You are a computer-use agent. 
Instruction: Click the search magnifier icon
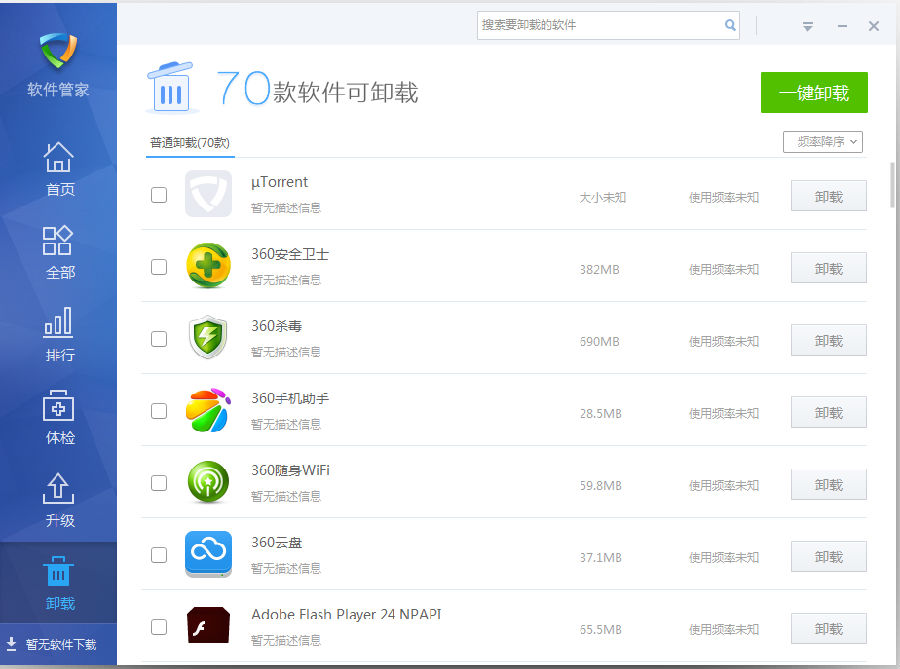(730, 25)
